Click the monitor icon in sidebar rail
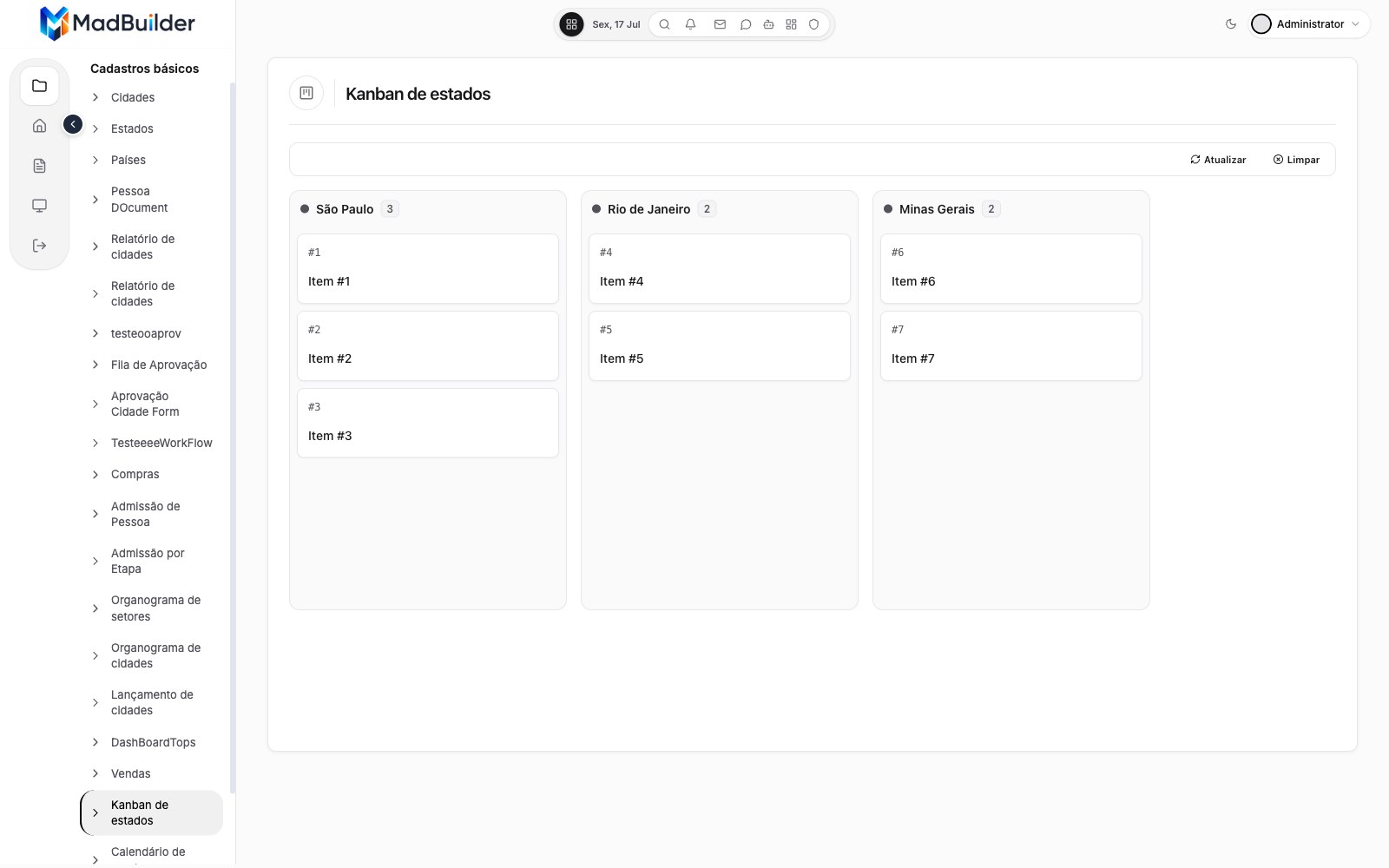 pyautogui.click(x=39, y=206)
